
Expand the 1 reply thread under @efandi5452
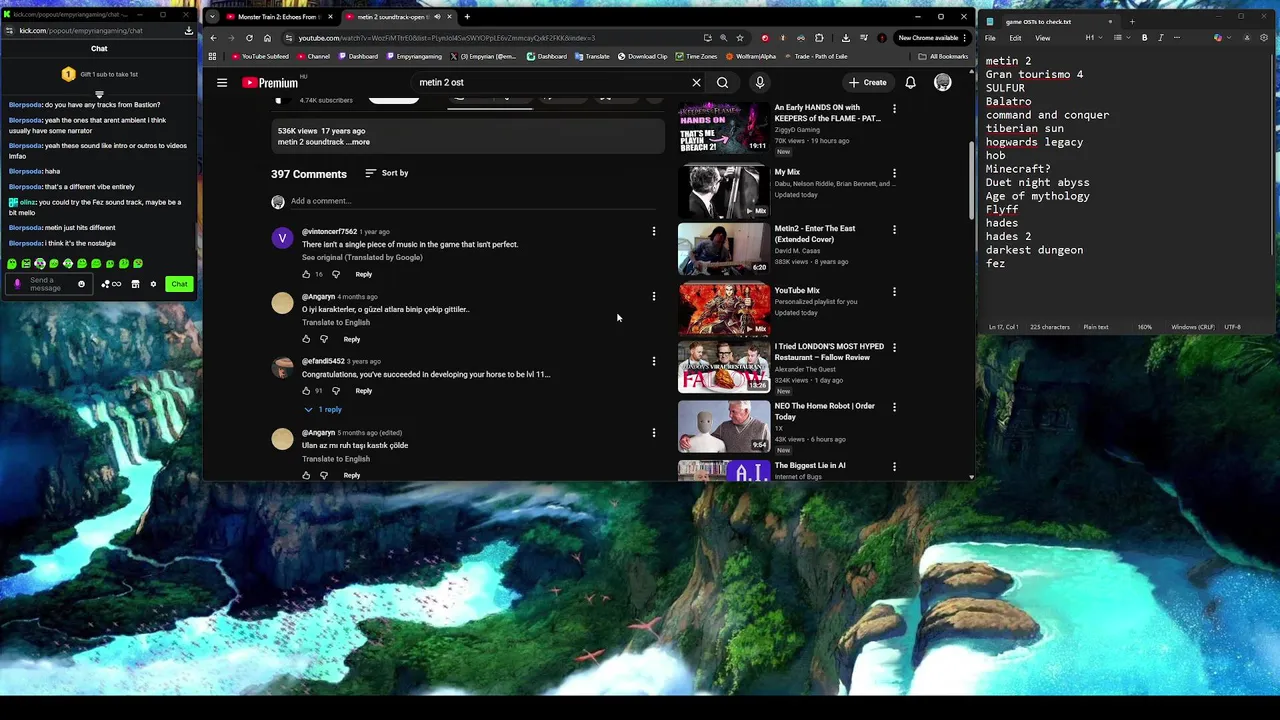click(x=324, y=409)
